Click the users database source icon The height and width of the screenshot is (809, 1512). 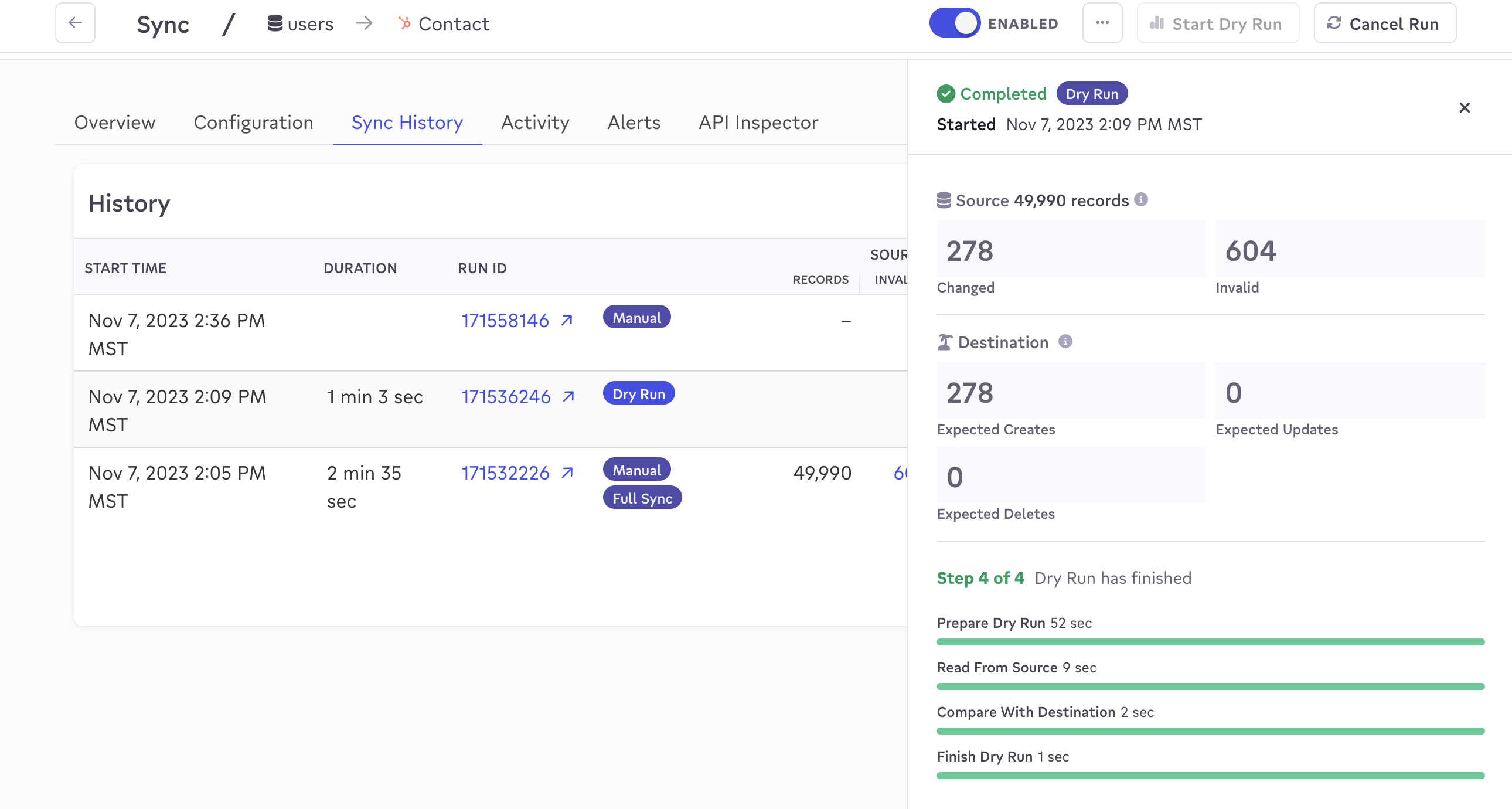click(274, 23)
